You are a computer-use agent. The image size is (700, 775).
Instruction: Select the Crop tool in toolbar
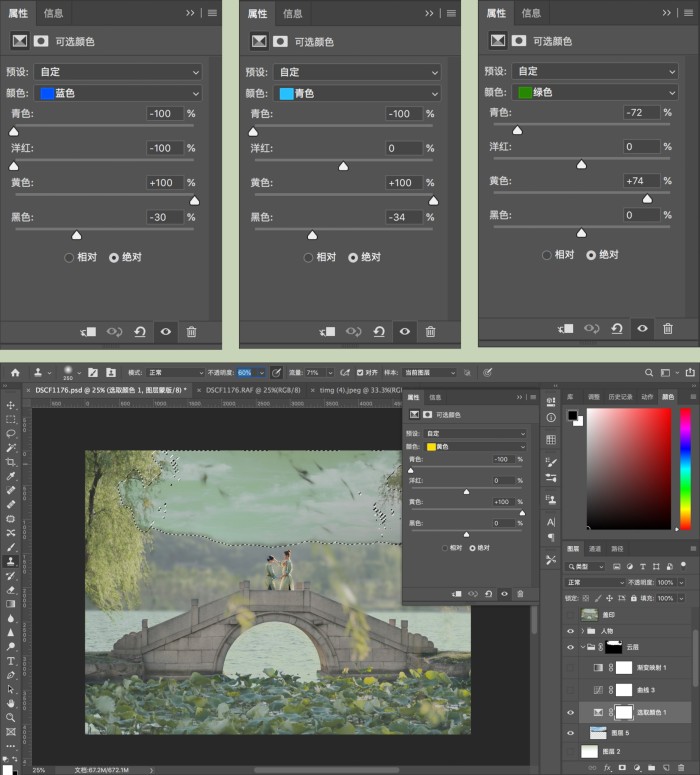(x=10, y=462)
